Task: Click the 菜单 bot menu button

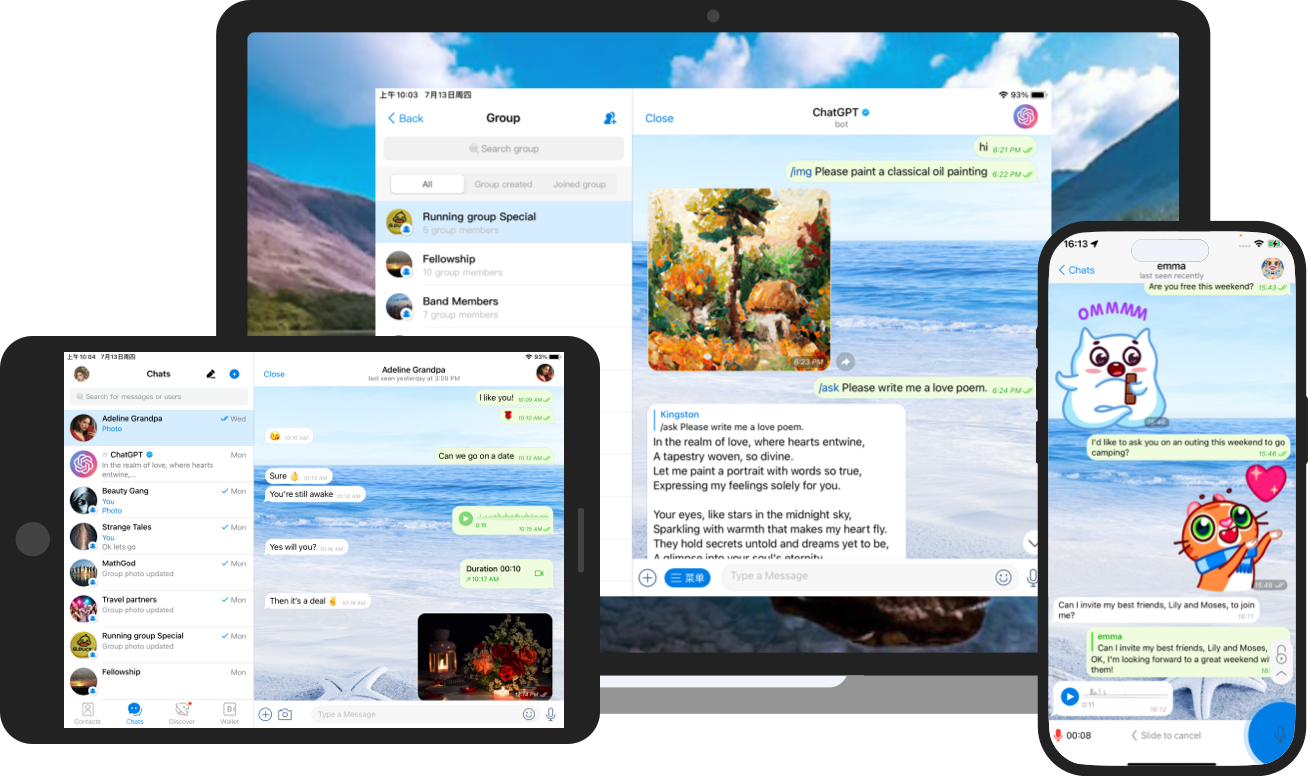Action: tap(687, 577)
